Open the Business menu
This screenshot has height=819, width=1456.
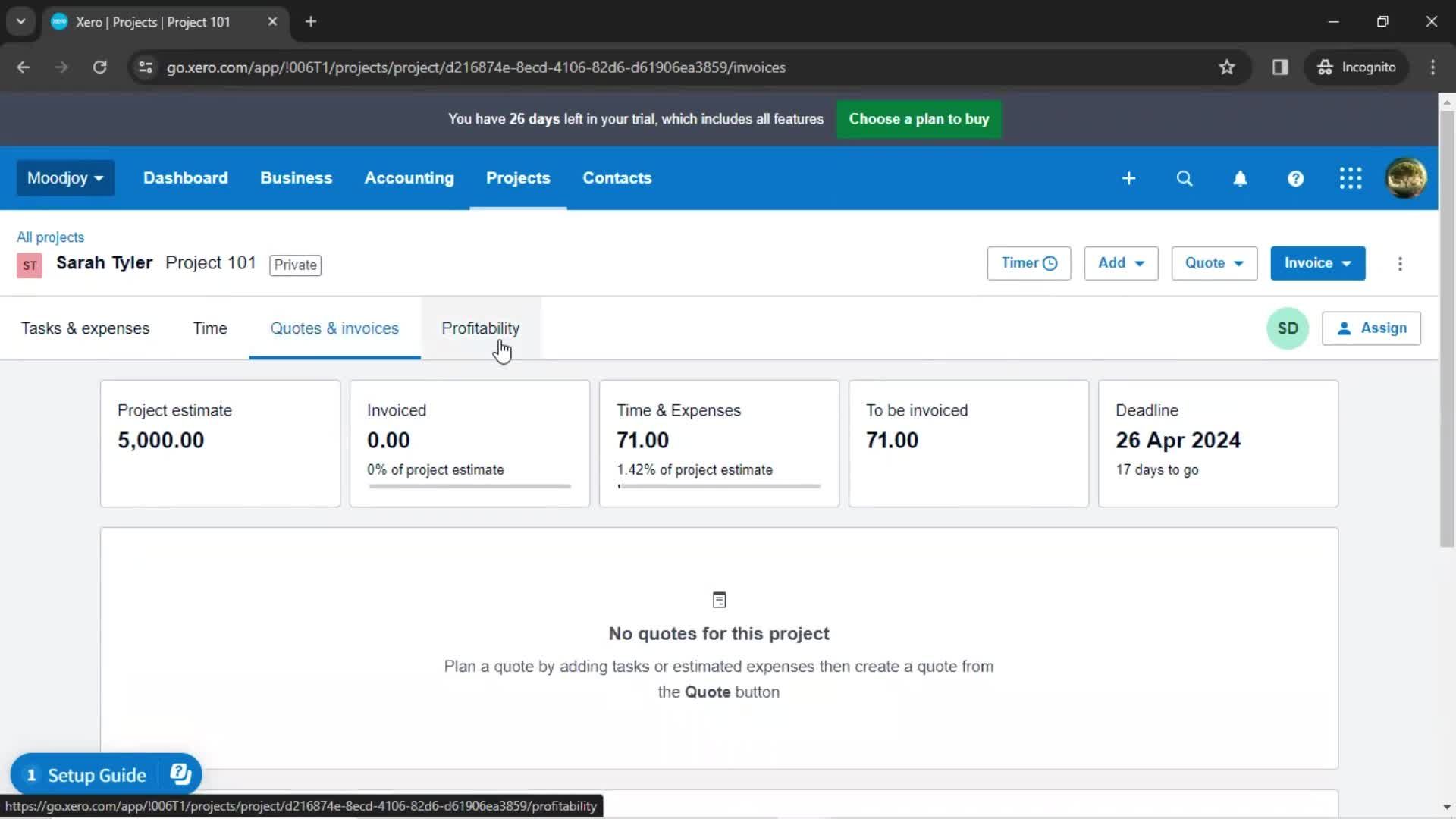click(296, 178)
